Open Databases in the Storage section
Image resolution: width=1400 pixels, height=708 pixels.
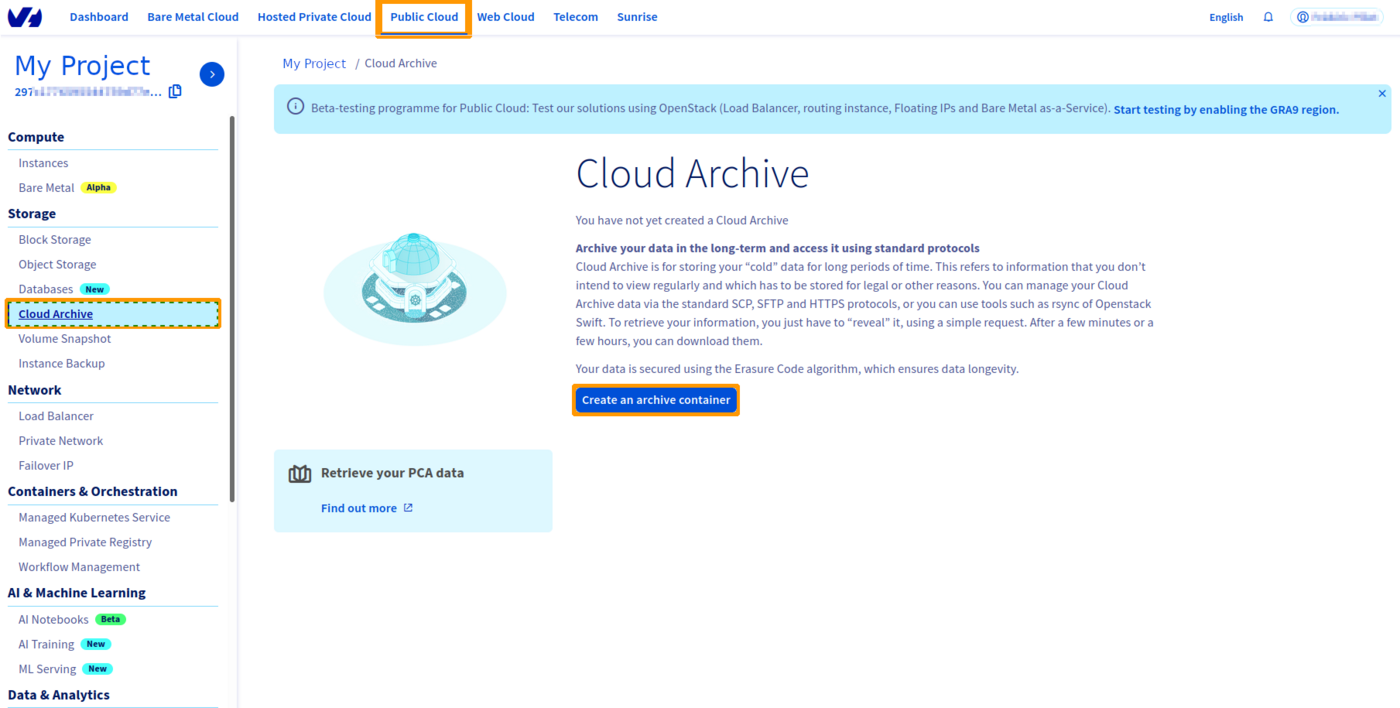coord(46,289)
